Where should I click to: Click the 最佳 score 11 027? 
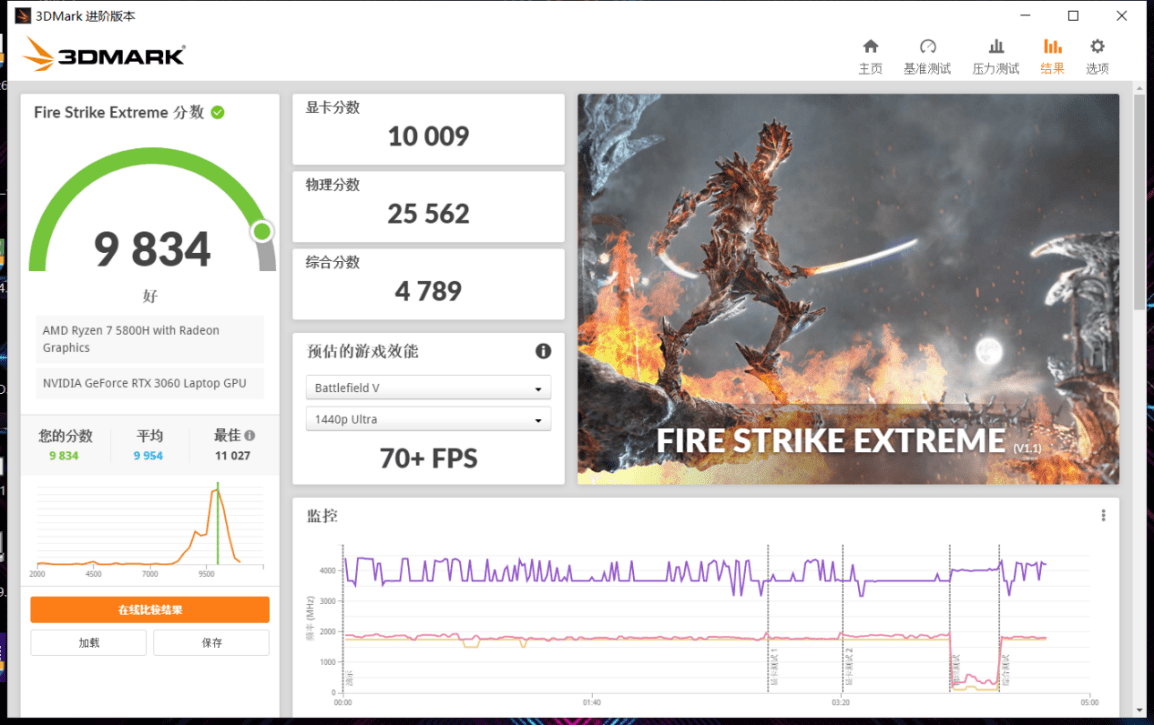coord(233,456)
